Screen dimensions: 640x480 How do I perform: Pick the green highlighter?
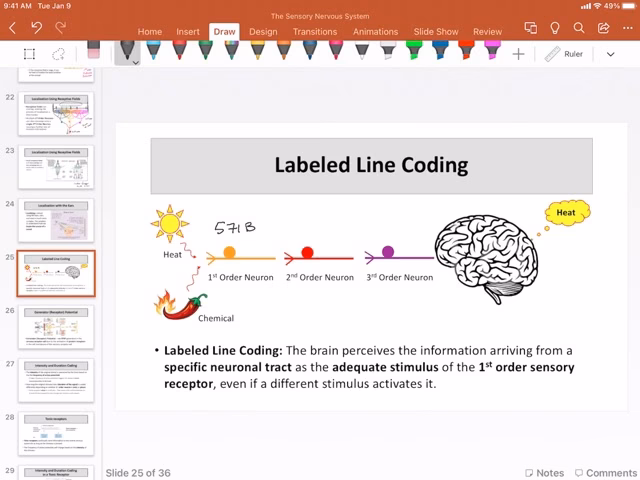[414, 50]
